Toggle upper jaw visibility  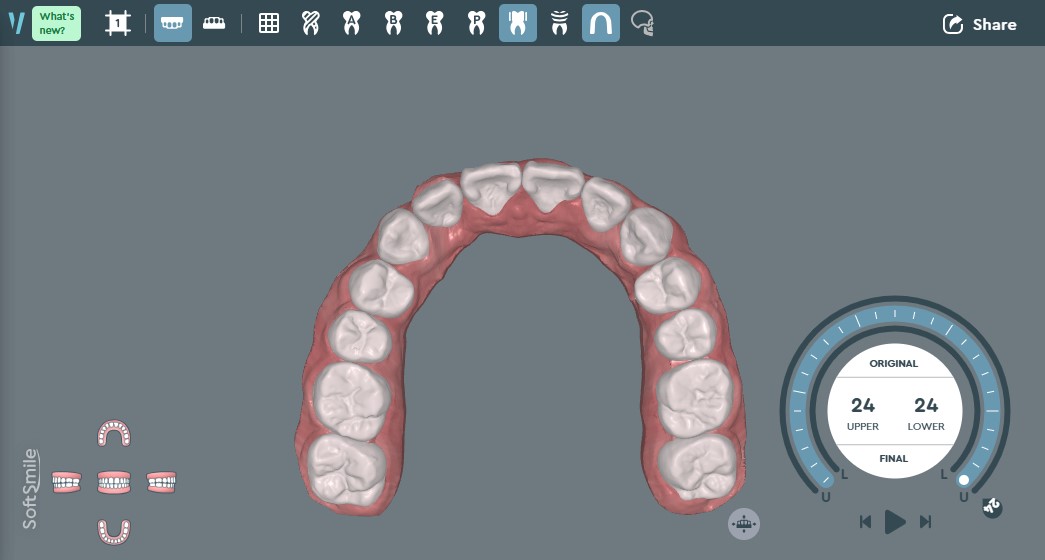(173, 23)
